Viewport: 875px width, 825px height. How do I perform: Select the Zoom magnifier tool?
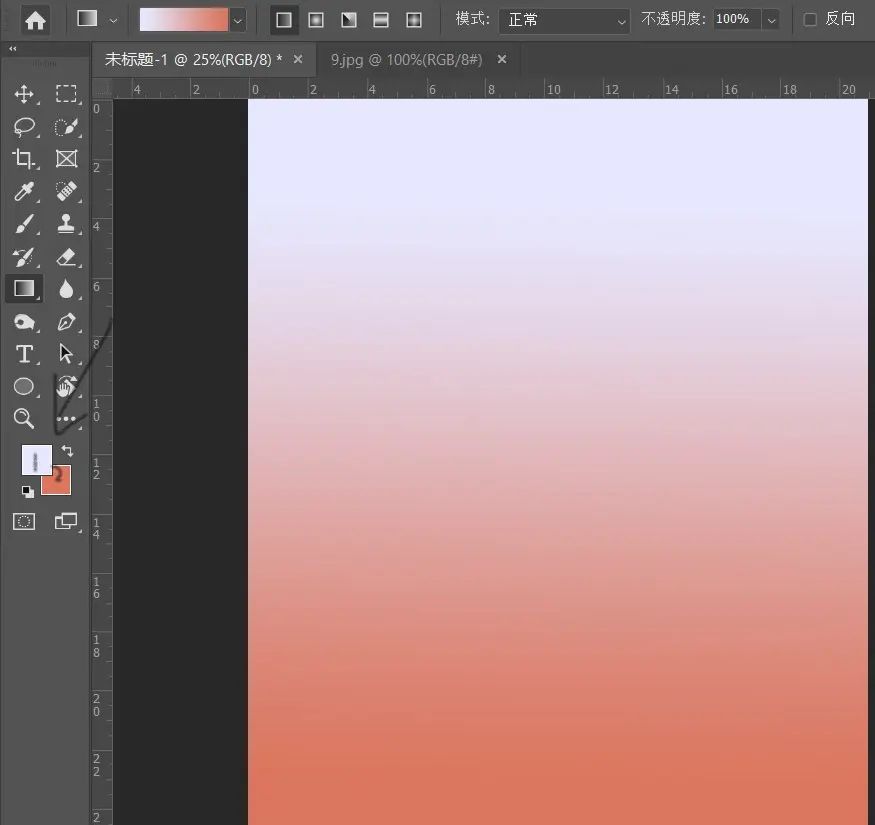click(x=24, y=418)
